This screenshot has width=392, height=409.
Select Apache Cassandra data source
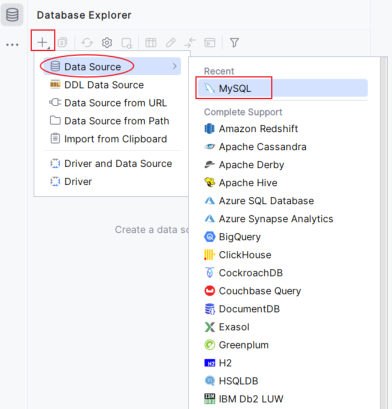tap(282, 146)
